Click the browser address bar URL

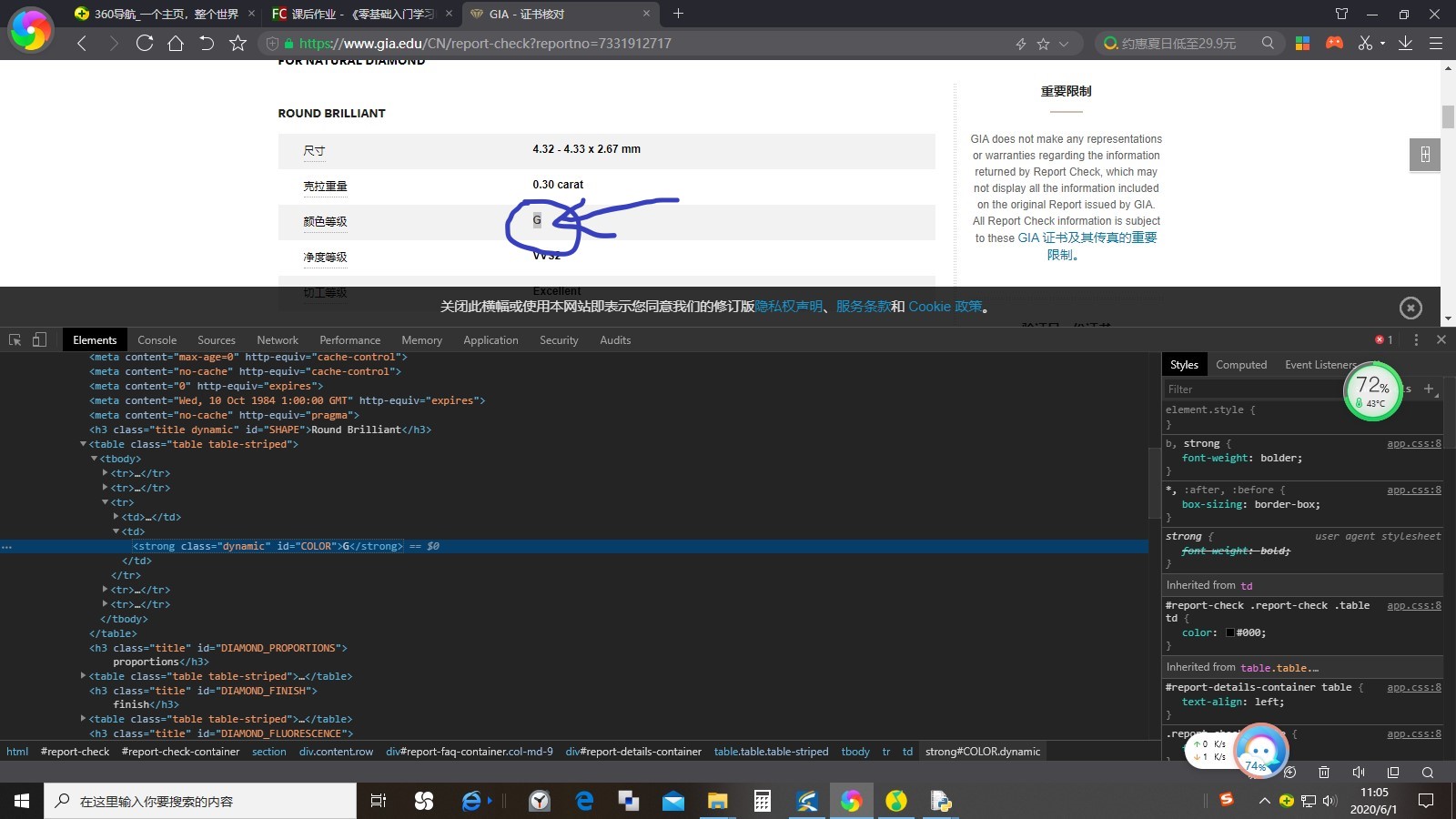[x=485, y=44]
